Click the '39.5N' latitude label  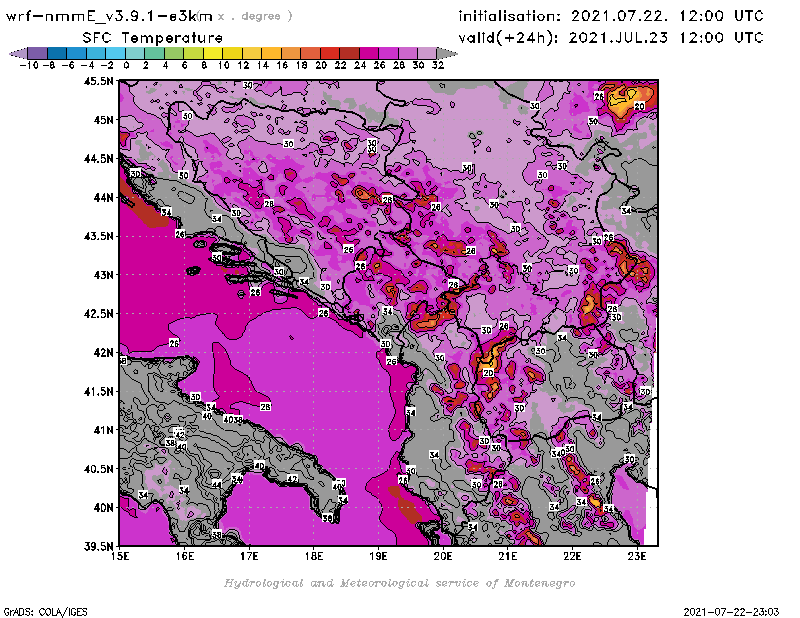tap(98, 547)
